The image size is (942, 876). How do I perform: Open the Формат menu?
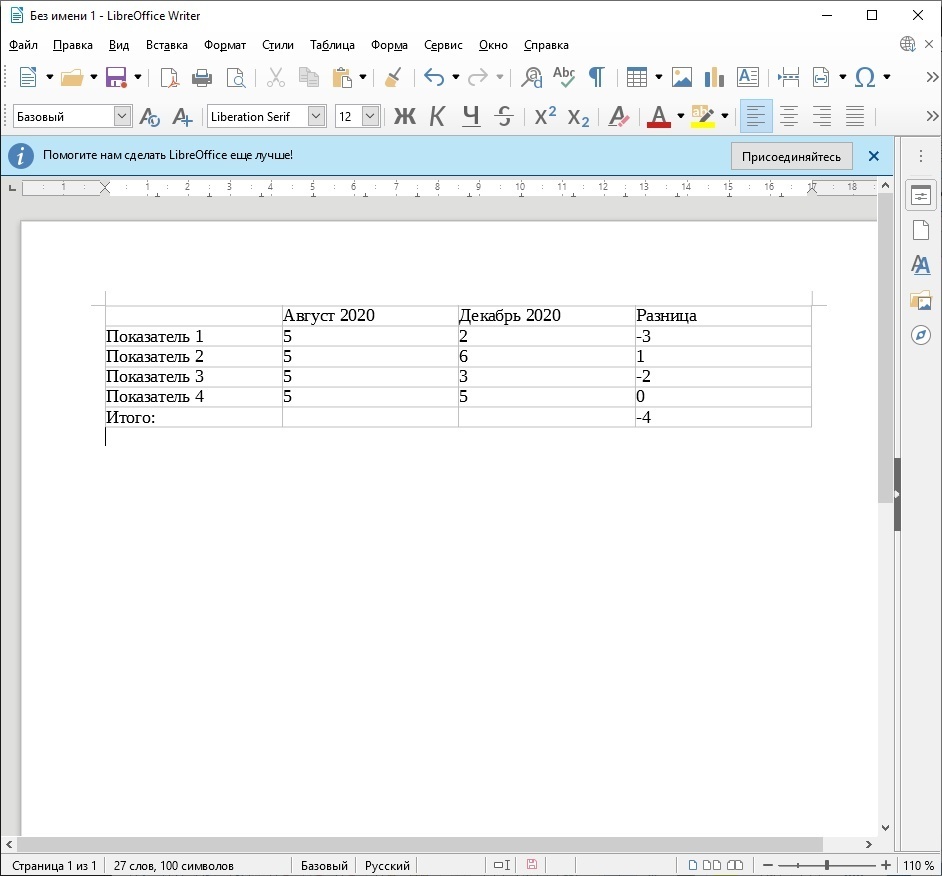(224, 45)
